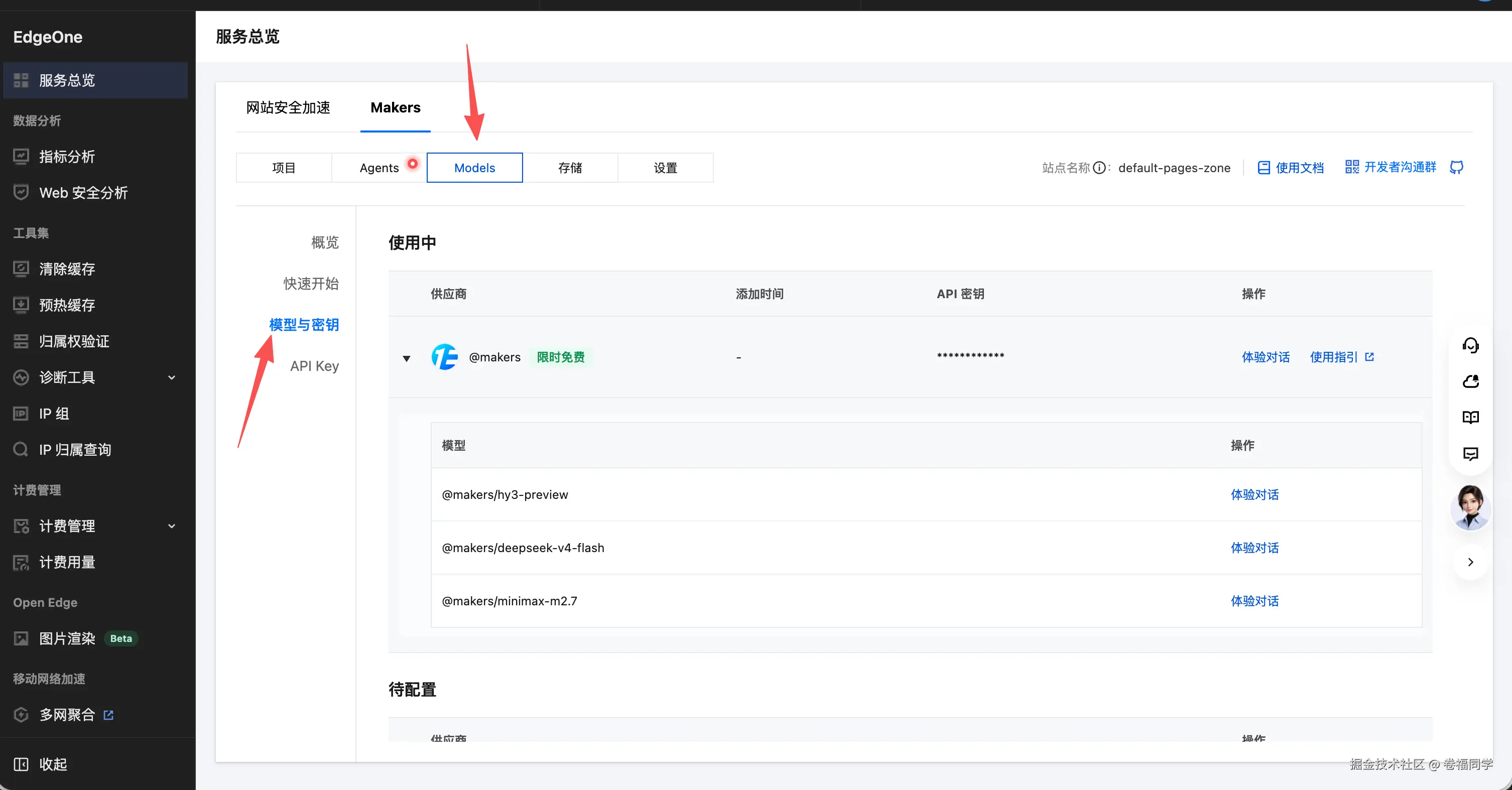Open the 存储 sub-tab
The width and height of the screenshot is (1512, 790).
[x=570, y=168]
